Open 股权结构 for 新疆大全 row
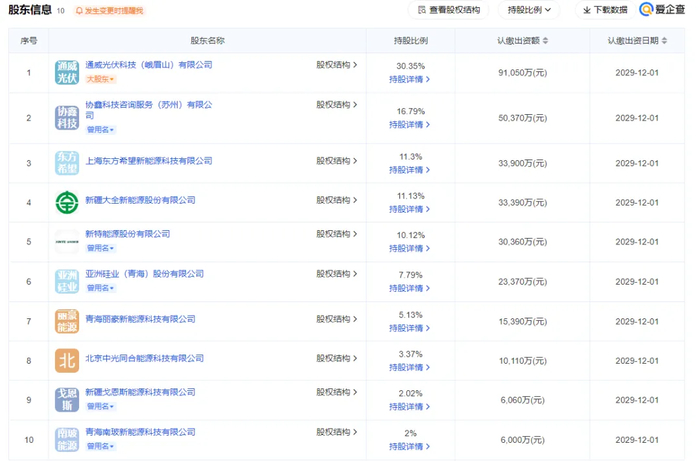 [337, 200]
